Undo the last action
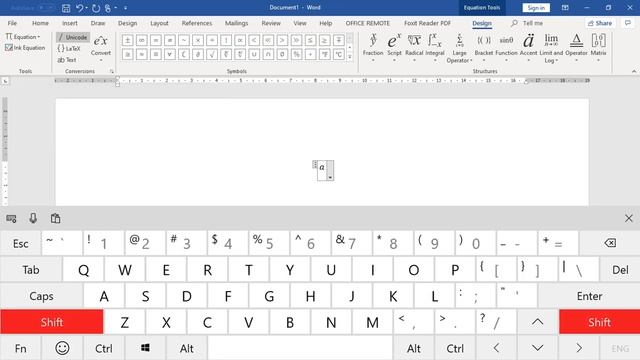Image resolution: width=640 pixels, height=360 pixels. pos(80,8)
